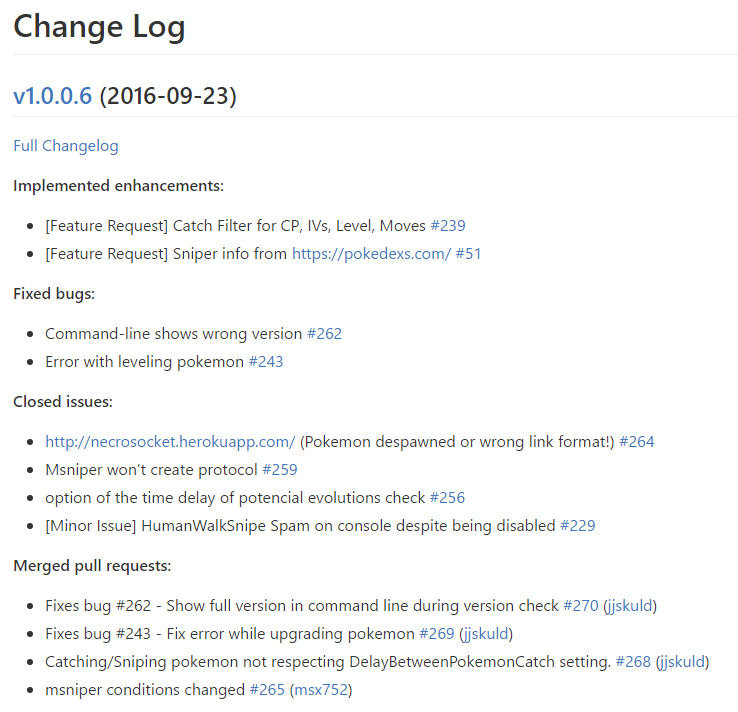Open the Full Changelog link
This screenshot has width=738, height=712.
click(x=66, y=146)
